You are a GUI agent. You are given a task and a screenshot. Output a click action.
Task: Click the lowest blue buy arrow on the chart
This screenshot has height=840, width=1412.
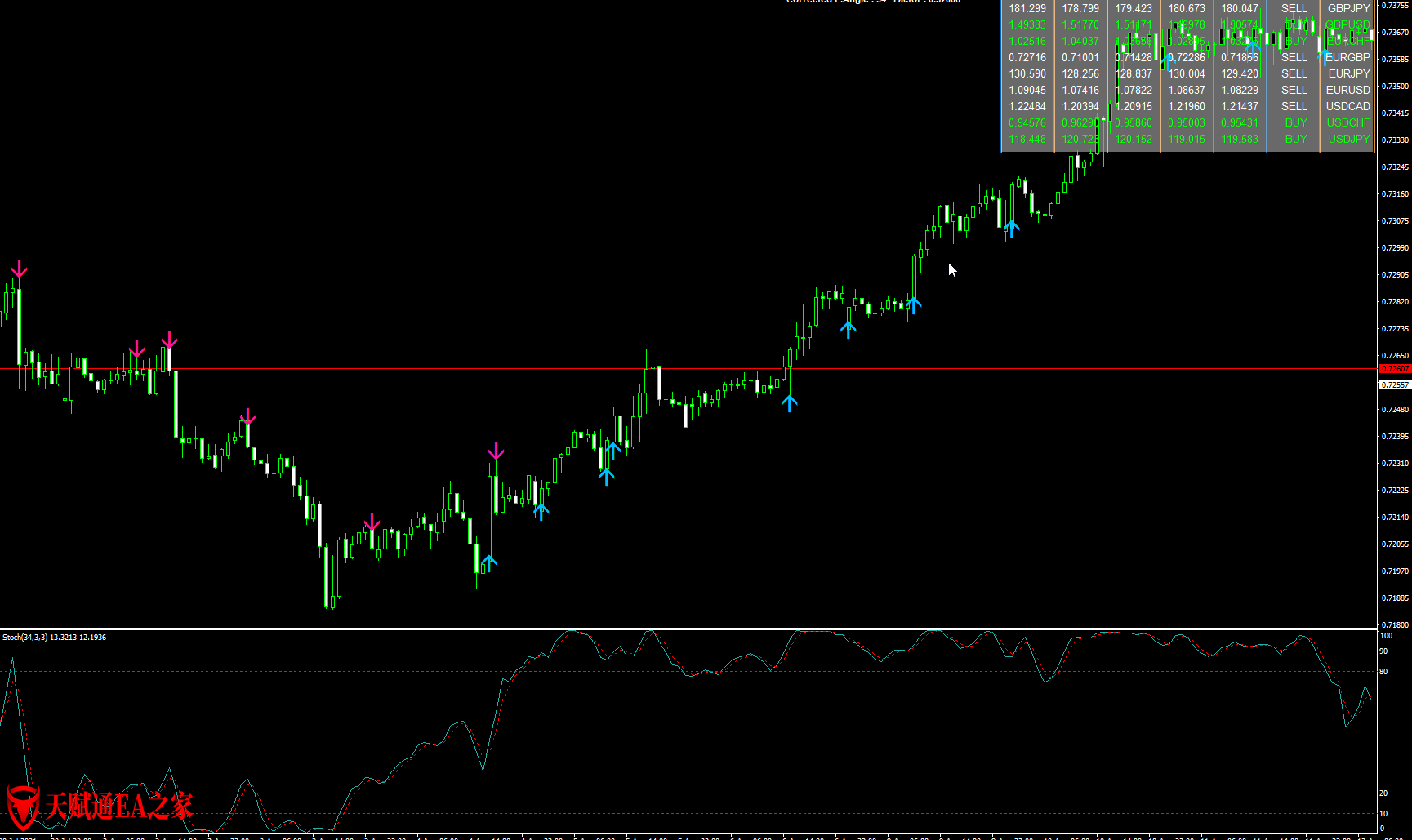(488, 562)
